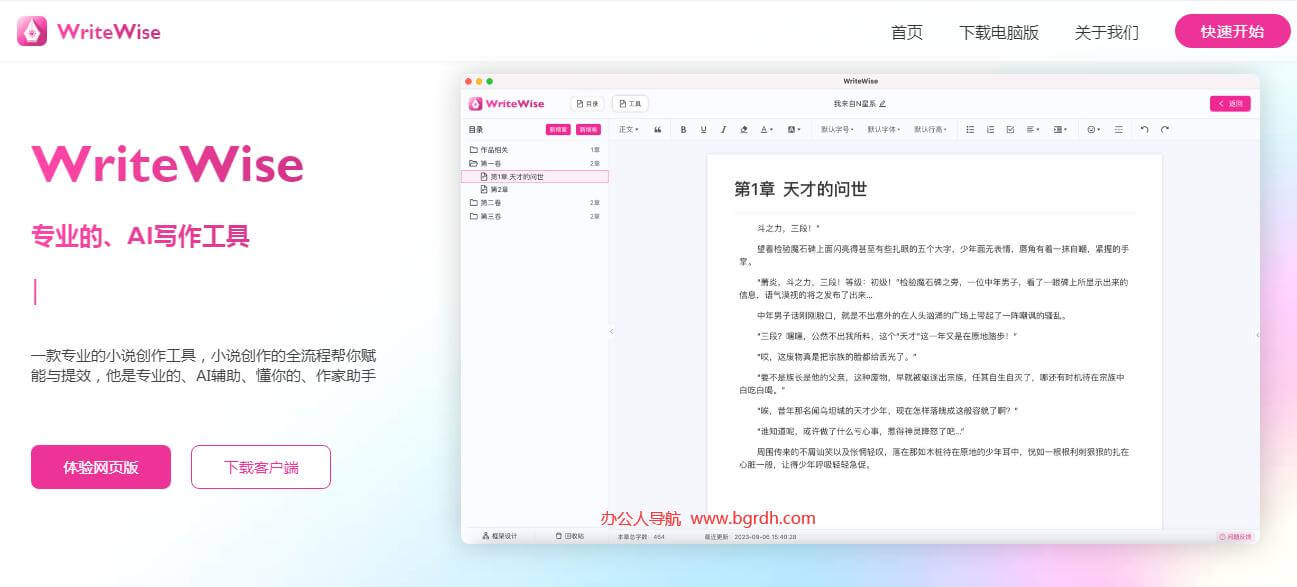Click the 下载客户端 button

point(261,467)
